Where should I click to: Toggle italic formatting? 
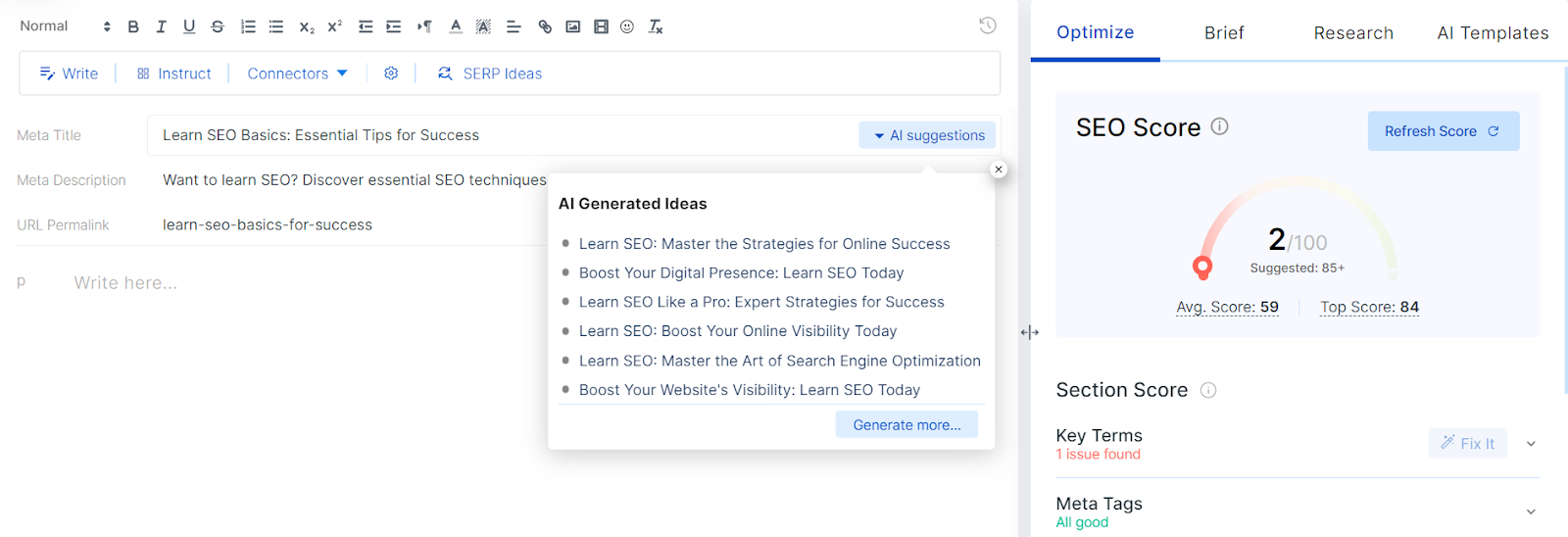[161, 26]
